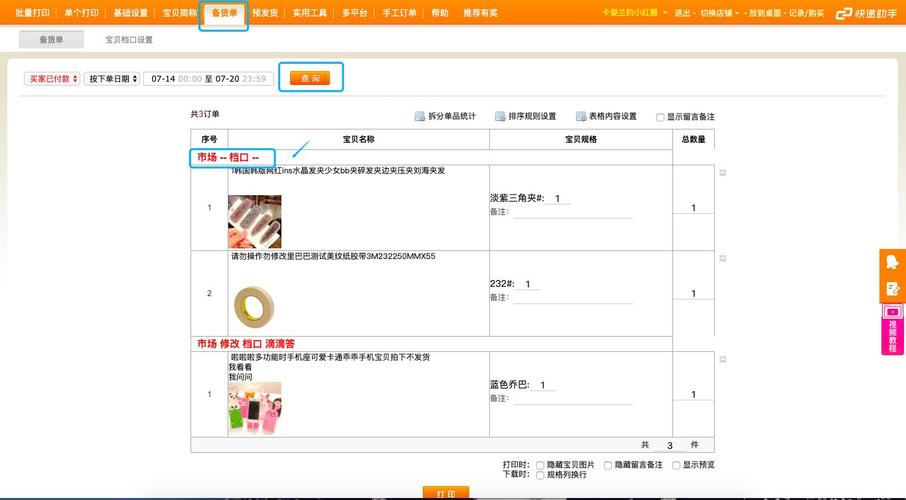The image size is (906, 500).
Task: Click the 蓝色乔巴 quantity field
Action: coord(543,385)
